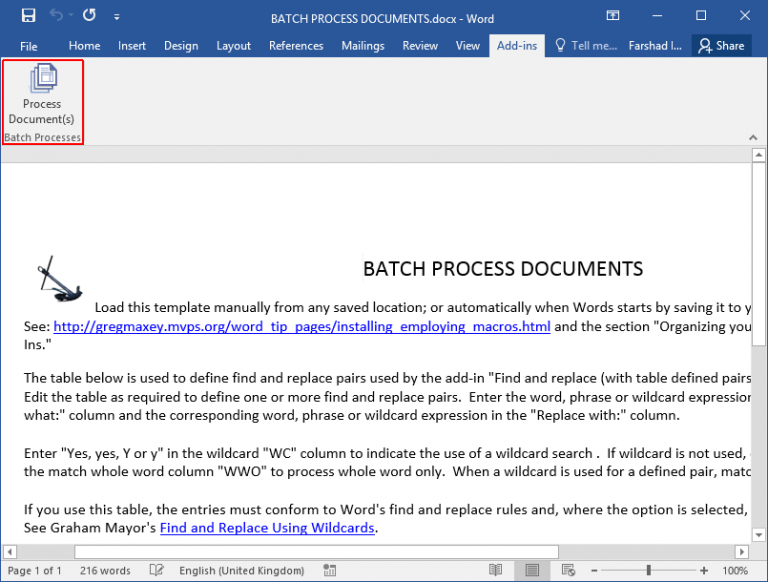This screenshot has height=582, width=768.
Task: Click the zoom slider handle
Action: coord(648,570)
